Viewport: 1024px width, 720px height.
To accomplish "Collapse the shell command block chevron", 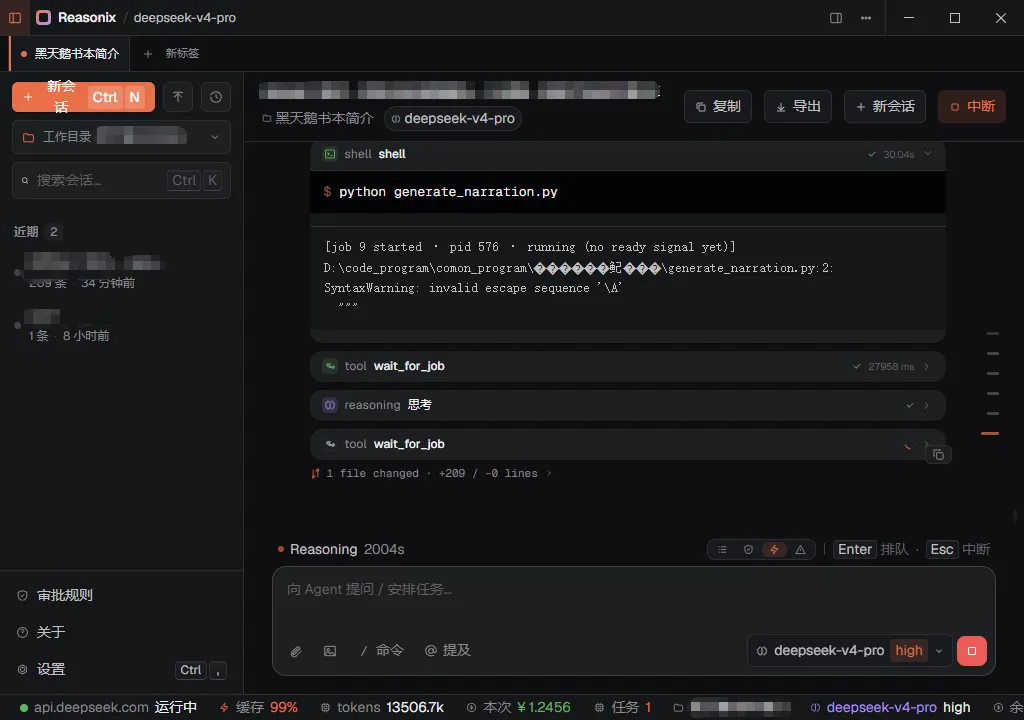I will [x=928, y=154].
